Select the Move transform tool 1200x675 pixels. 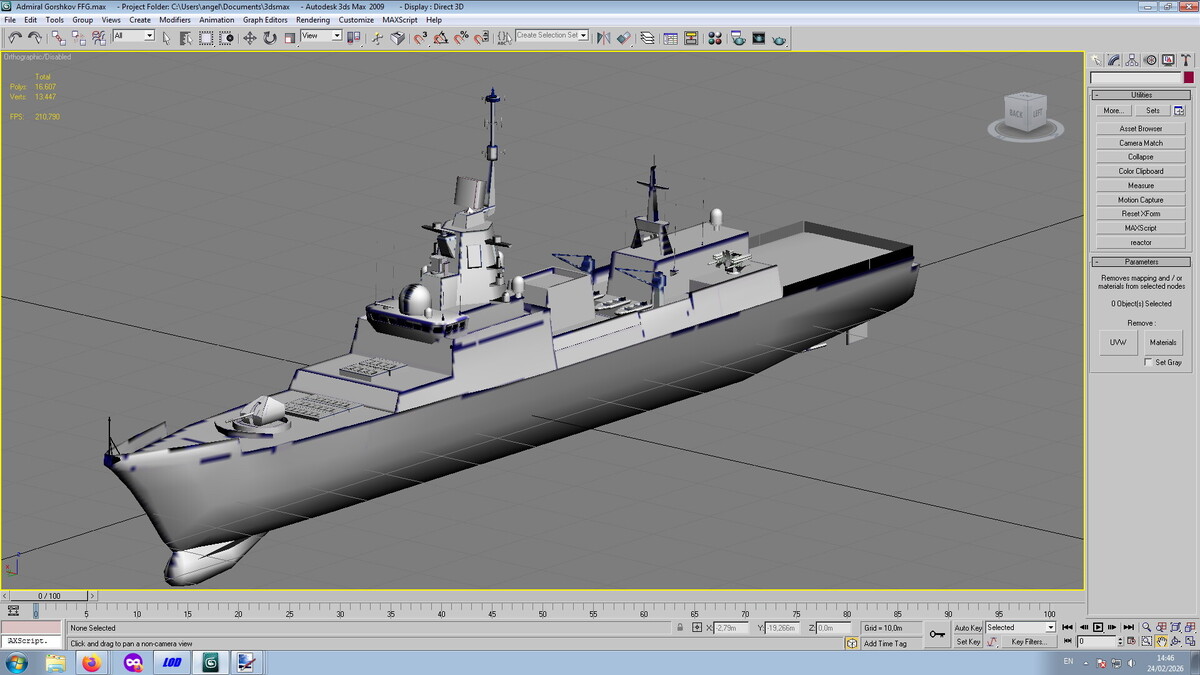click(249, 38)
